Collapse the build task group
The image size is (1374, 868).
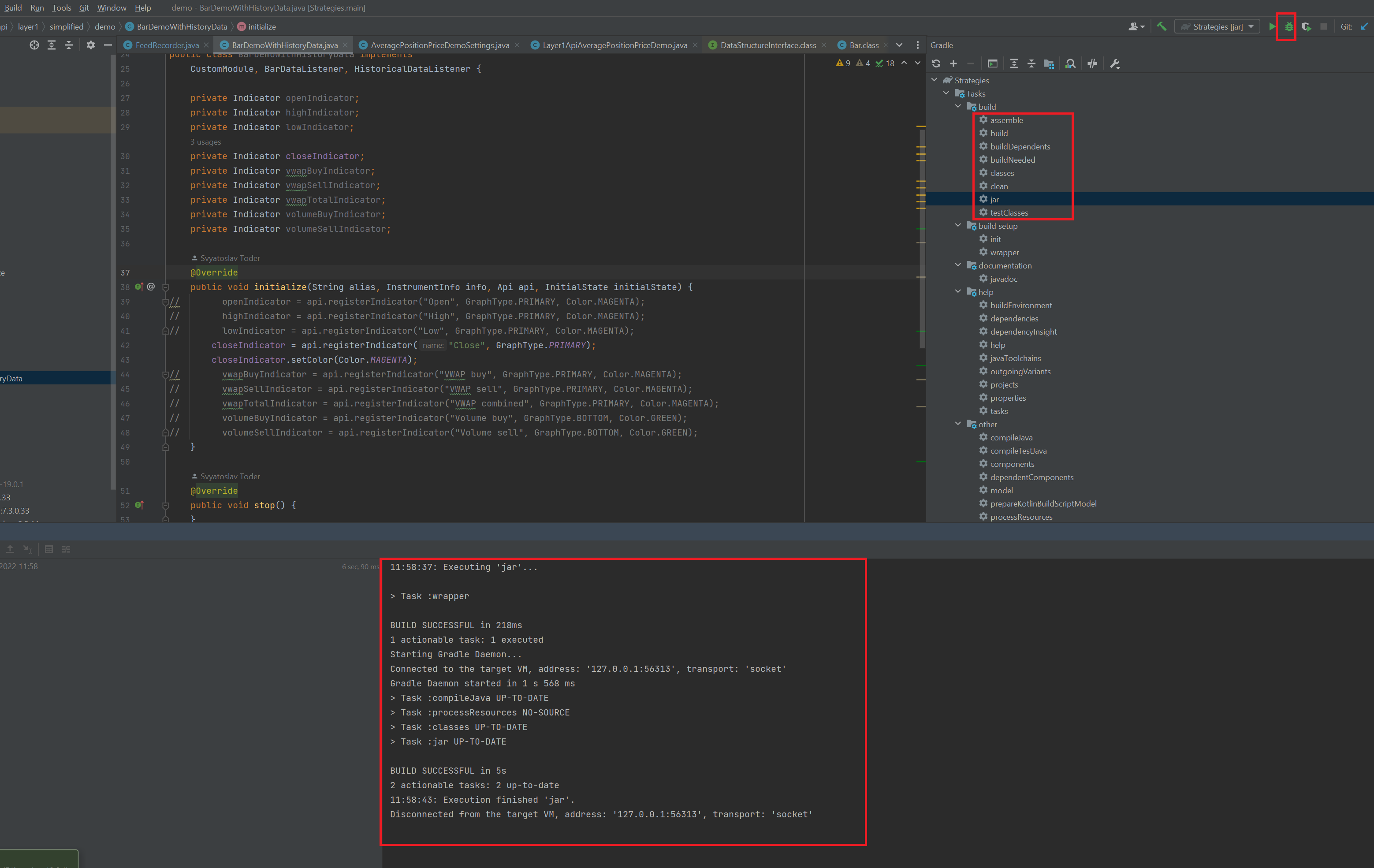957,106
